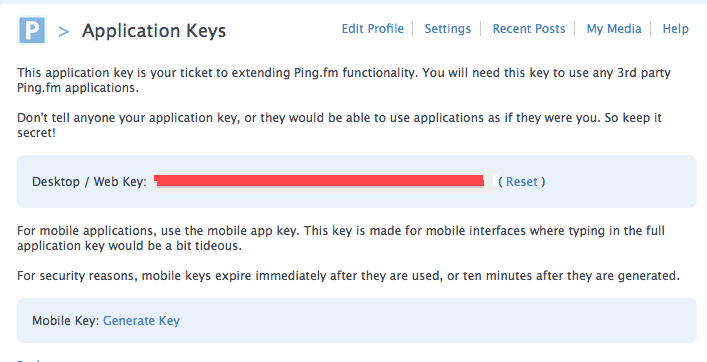Click the redacted Desktop / Web key value
This screenshot has height=362, width=707.
click(322, 182)
